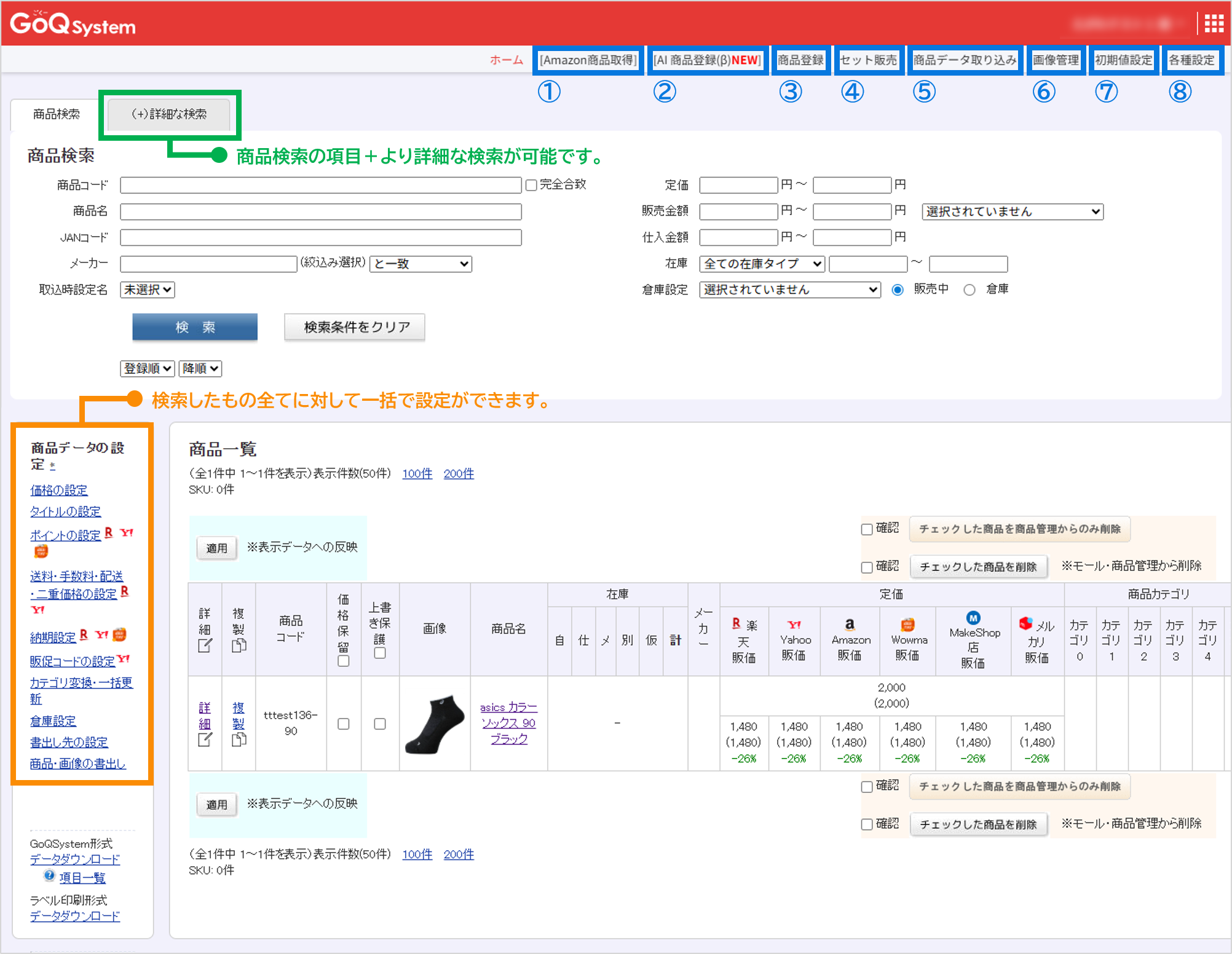Viewport: 1232px width, 954px height.
Task: Toggle the 完全合致 checkbox
Action: (x=532, y=185)
